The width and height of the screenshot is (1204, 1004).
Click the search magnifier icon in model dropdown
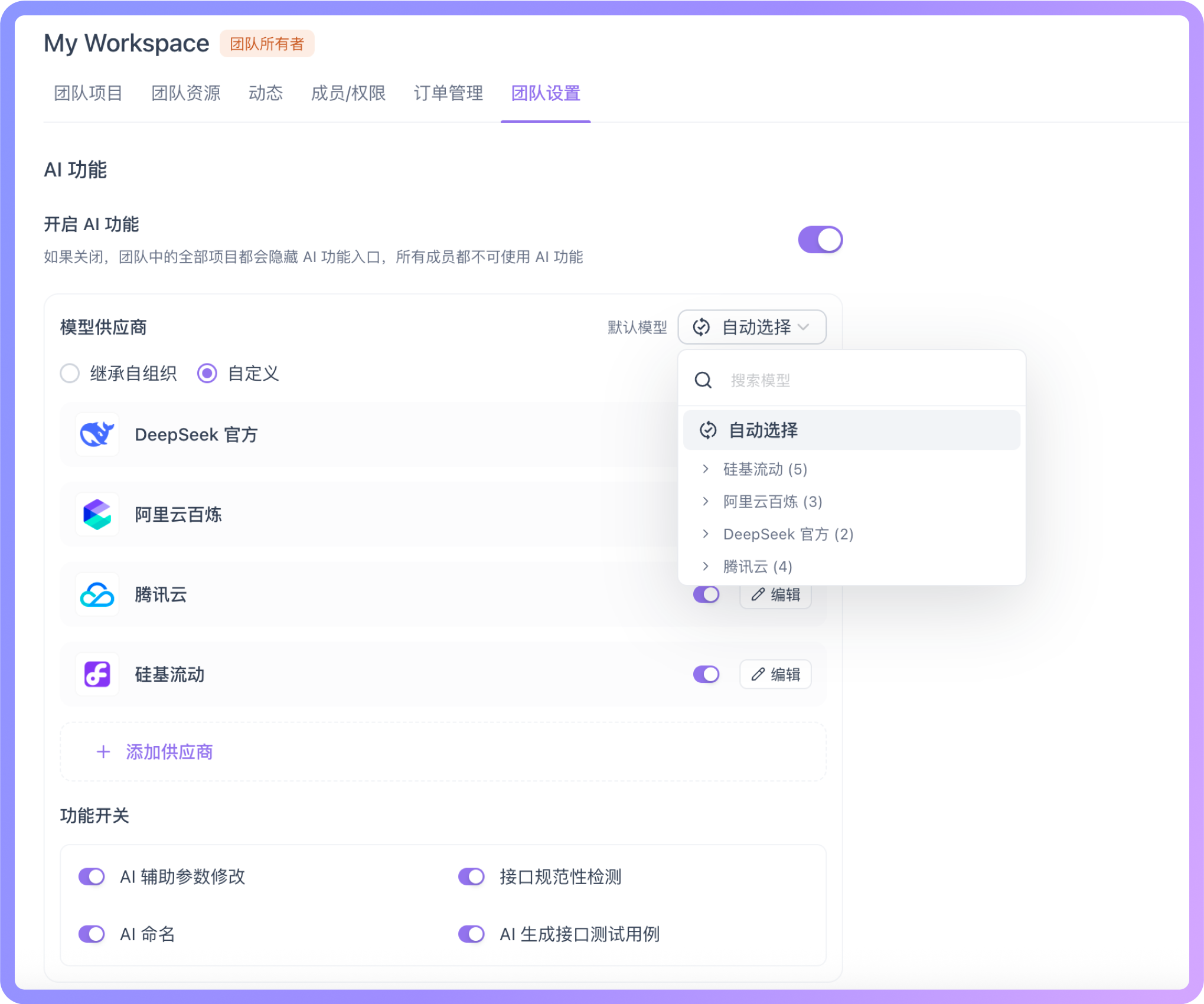703,380
